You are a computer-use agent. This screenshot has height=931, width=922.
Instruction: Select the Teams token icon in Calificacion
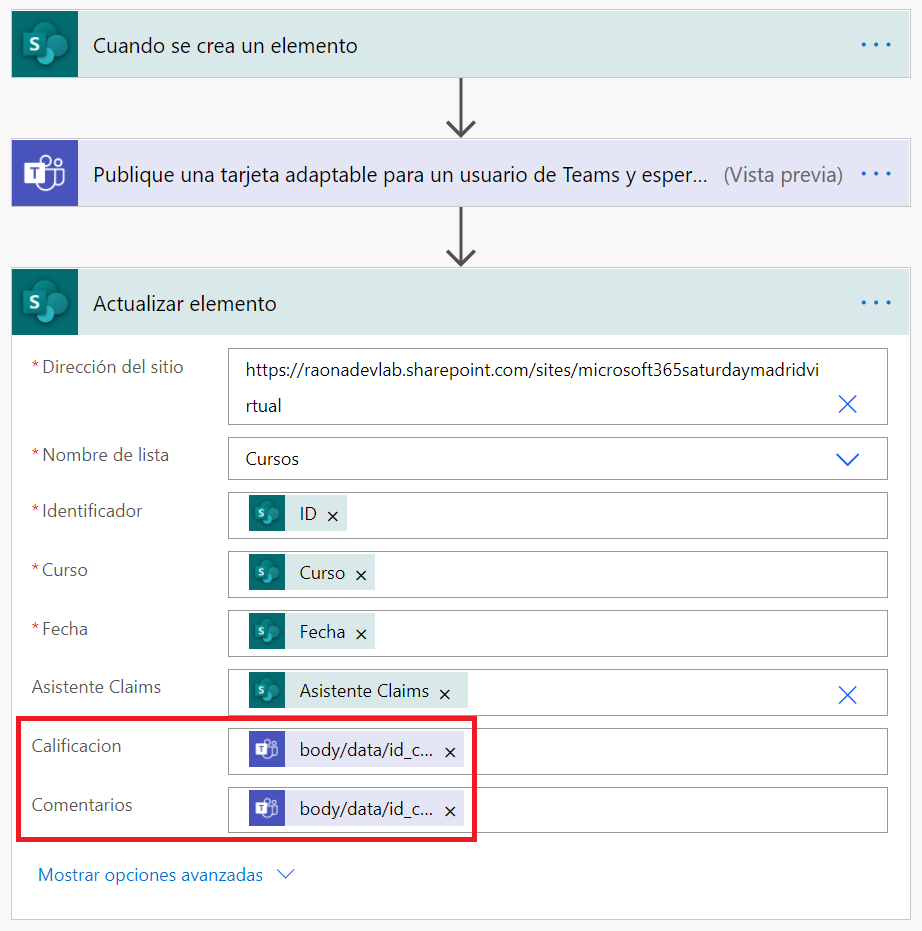pyautogui.click(x=265, y=751)
